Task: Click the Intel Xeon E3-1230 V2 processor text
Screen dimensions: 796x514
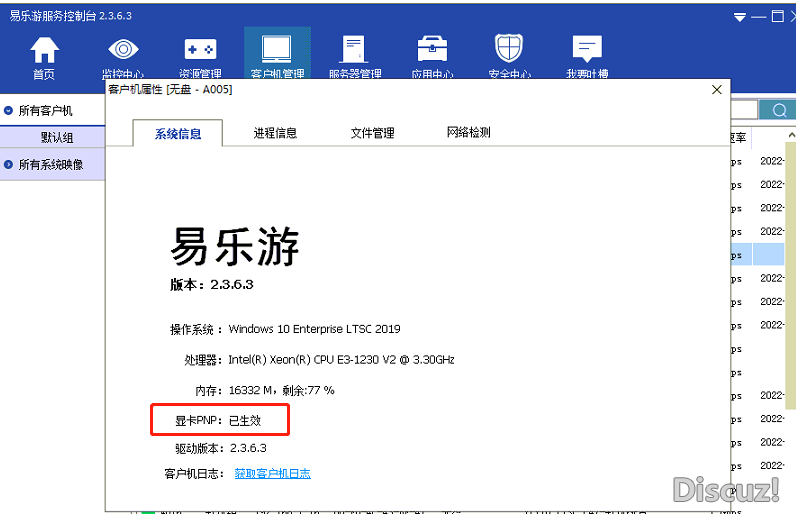Action: coord(341,360)
